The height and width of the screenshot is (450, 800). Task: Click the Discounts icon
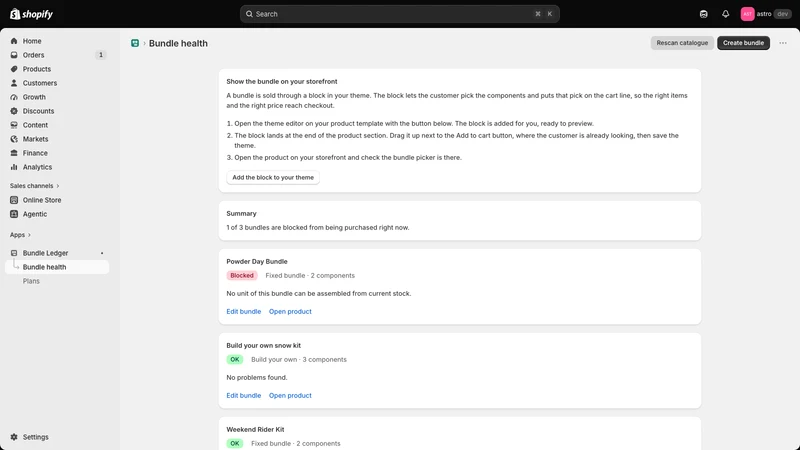pyautogui.click(x=14, y=111)
